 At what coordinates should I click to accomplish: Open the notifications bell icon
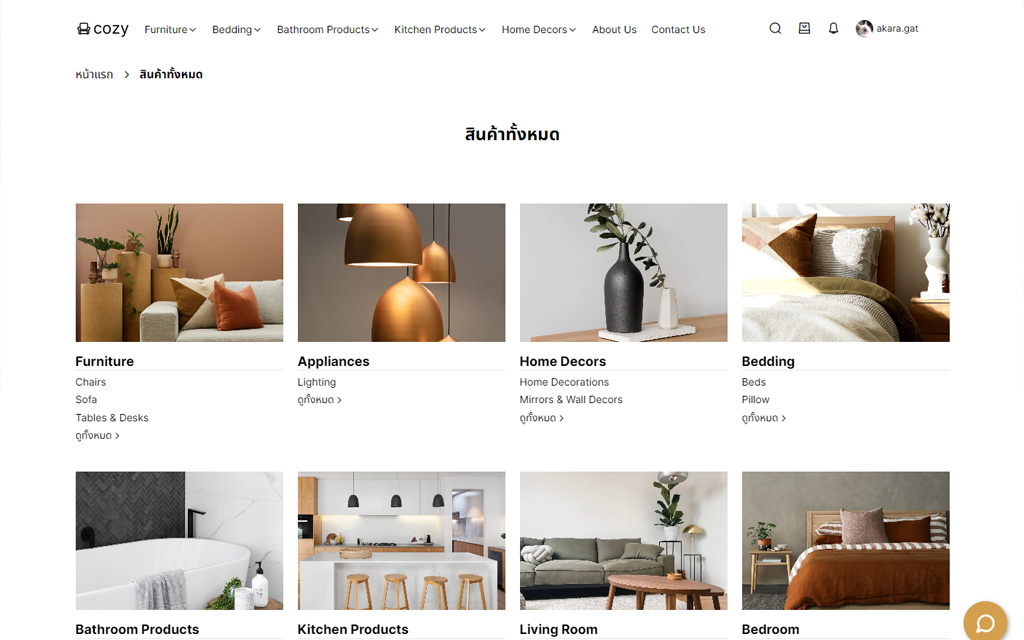point(833,29)
